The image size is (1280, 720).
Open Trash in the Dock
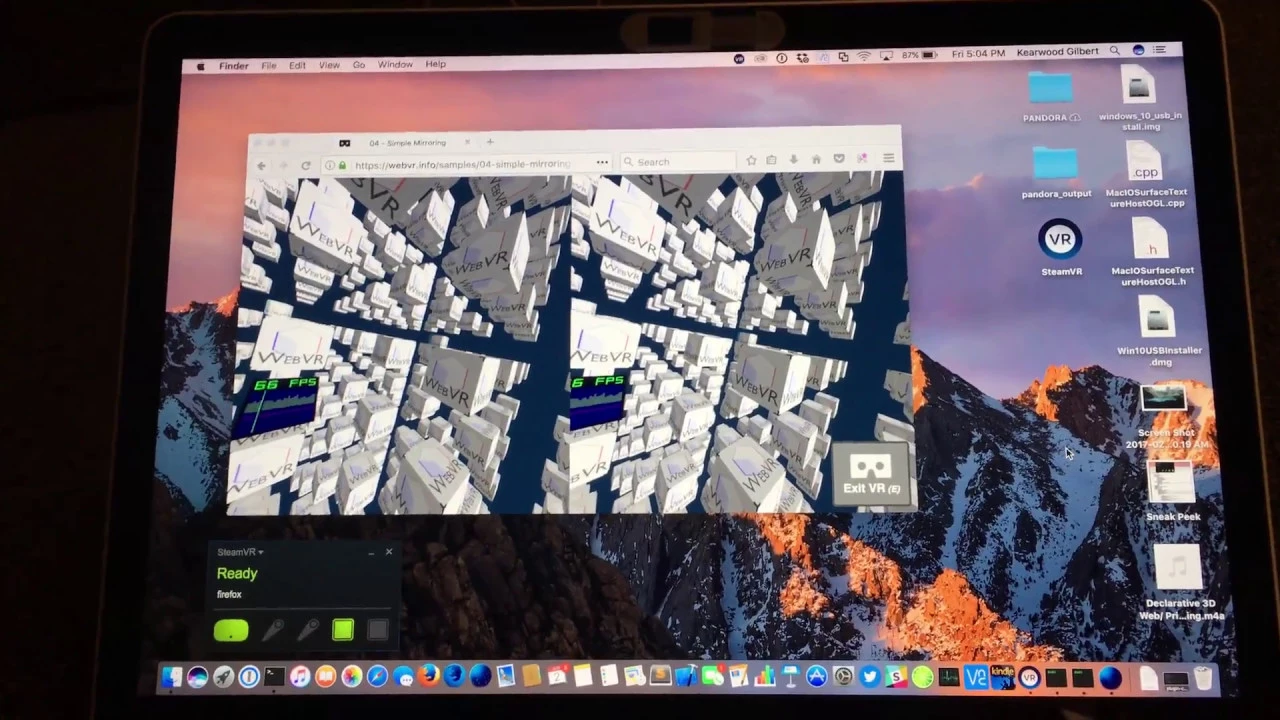1203,679
